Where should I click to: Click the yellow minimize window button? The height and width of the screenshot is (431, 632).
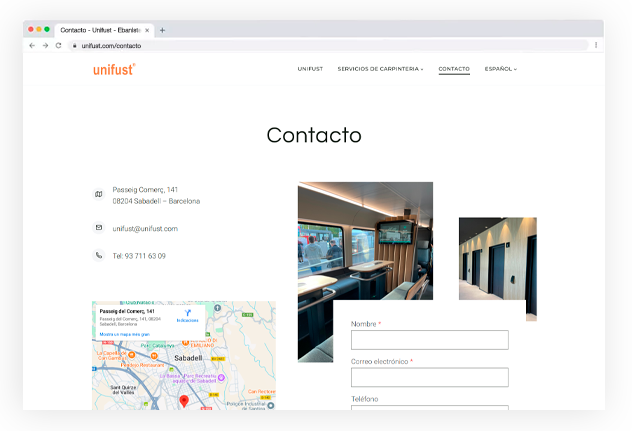pyautogui.click(x=39, y=29)
